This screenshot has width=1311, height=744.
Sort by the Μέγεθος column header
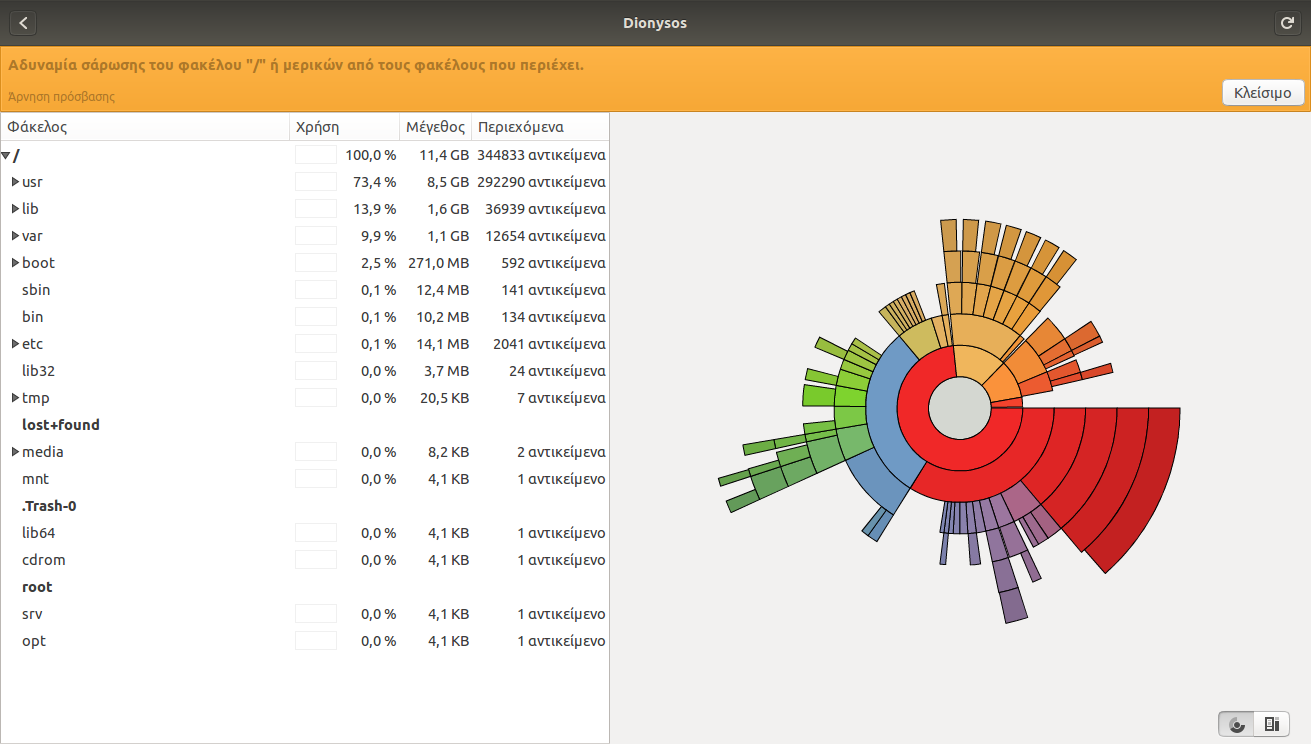coord(435,127)
